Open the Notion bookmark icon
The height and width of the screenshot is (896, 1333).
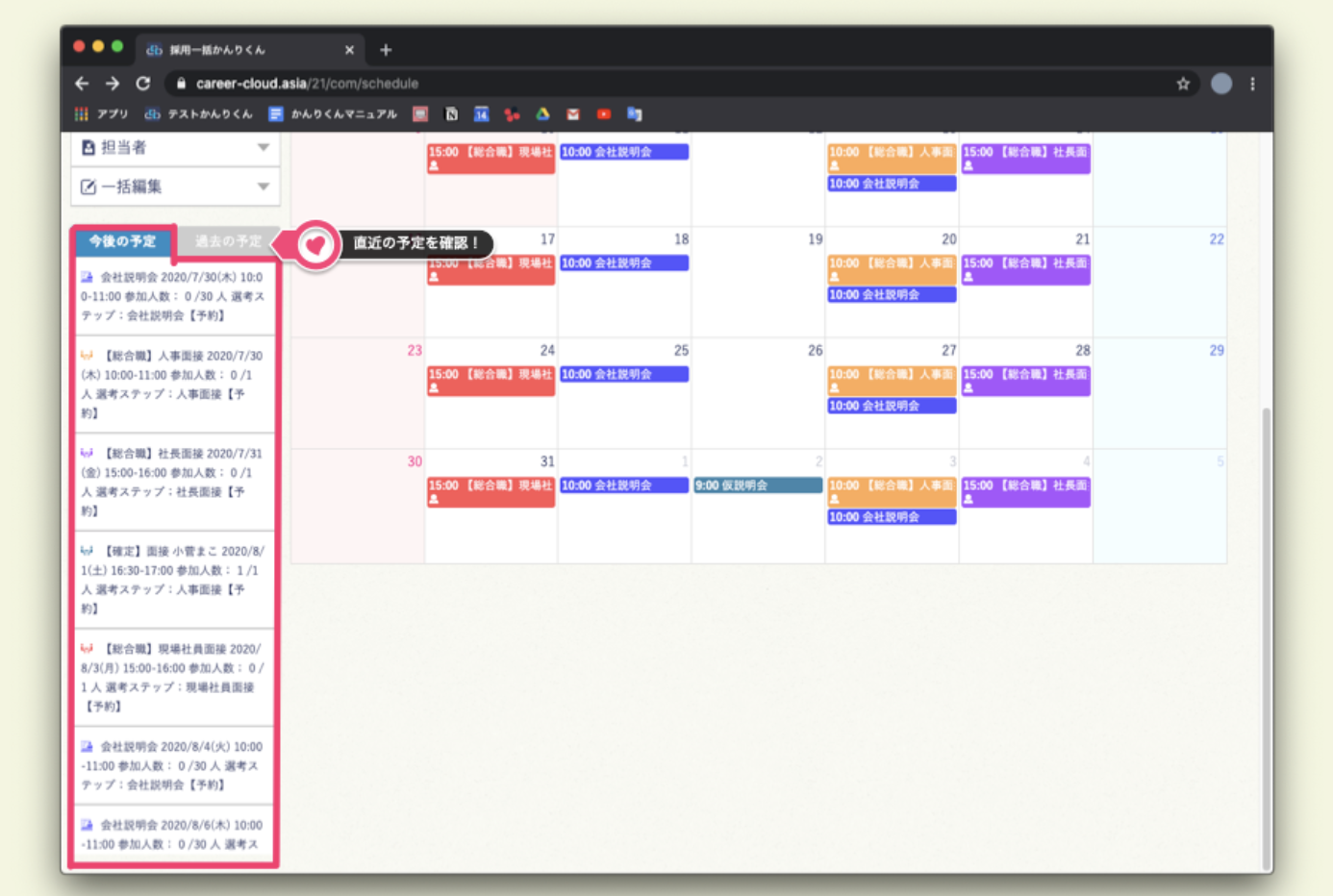(451, 114)
